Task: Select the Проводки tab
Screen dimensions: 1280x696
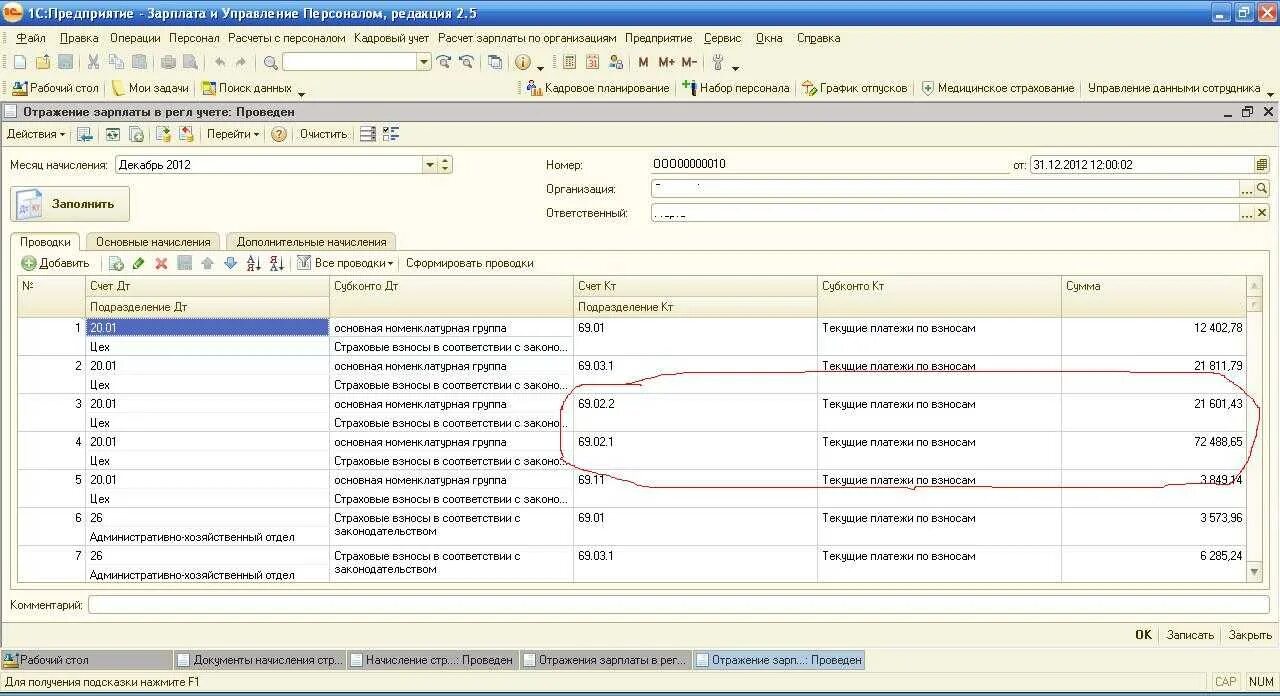Action: point(46,242)
